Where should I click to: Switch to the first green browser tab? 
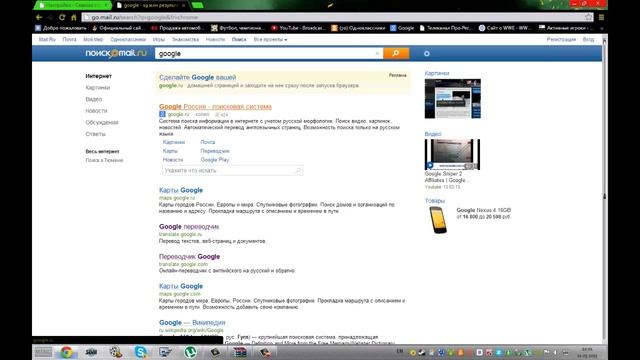[x=73, y=5]
